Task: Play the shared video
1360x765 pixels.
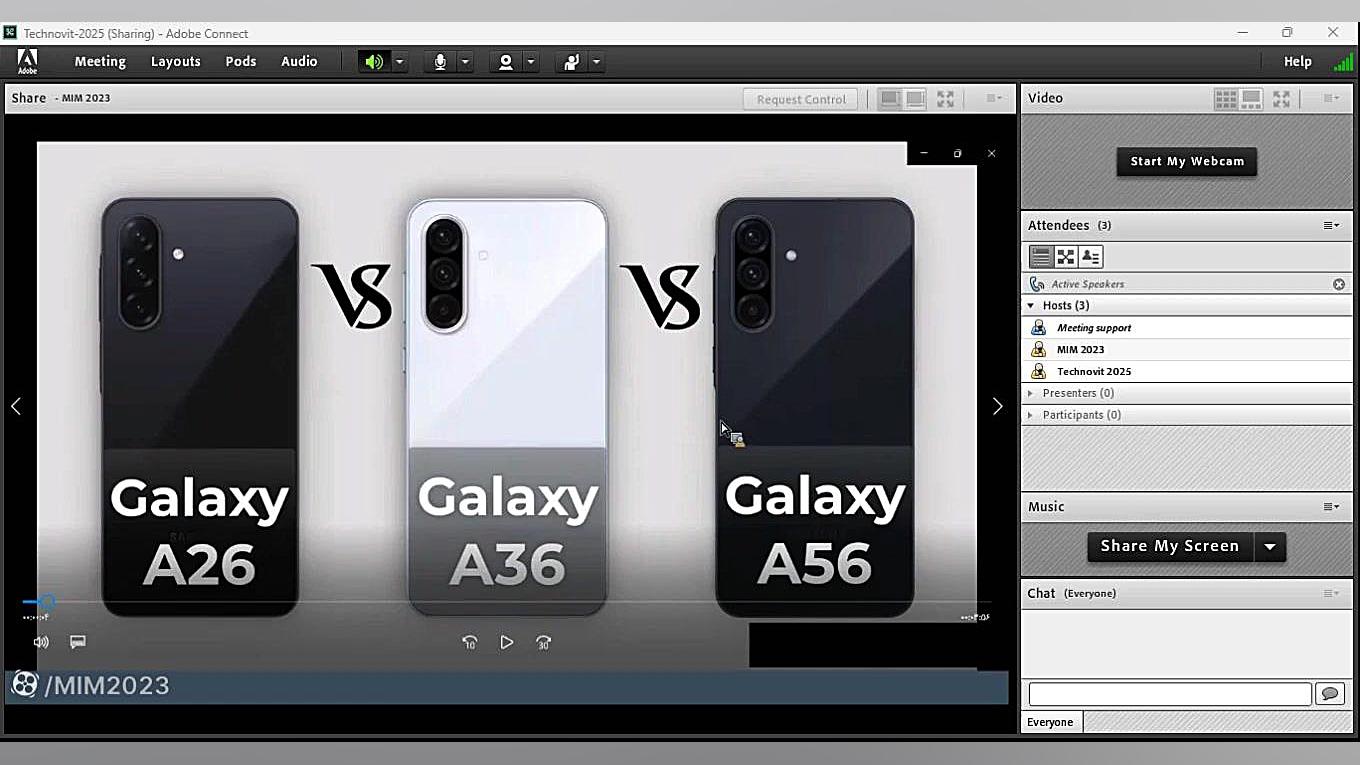Action: click(507, 642)
